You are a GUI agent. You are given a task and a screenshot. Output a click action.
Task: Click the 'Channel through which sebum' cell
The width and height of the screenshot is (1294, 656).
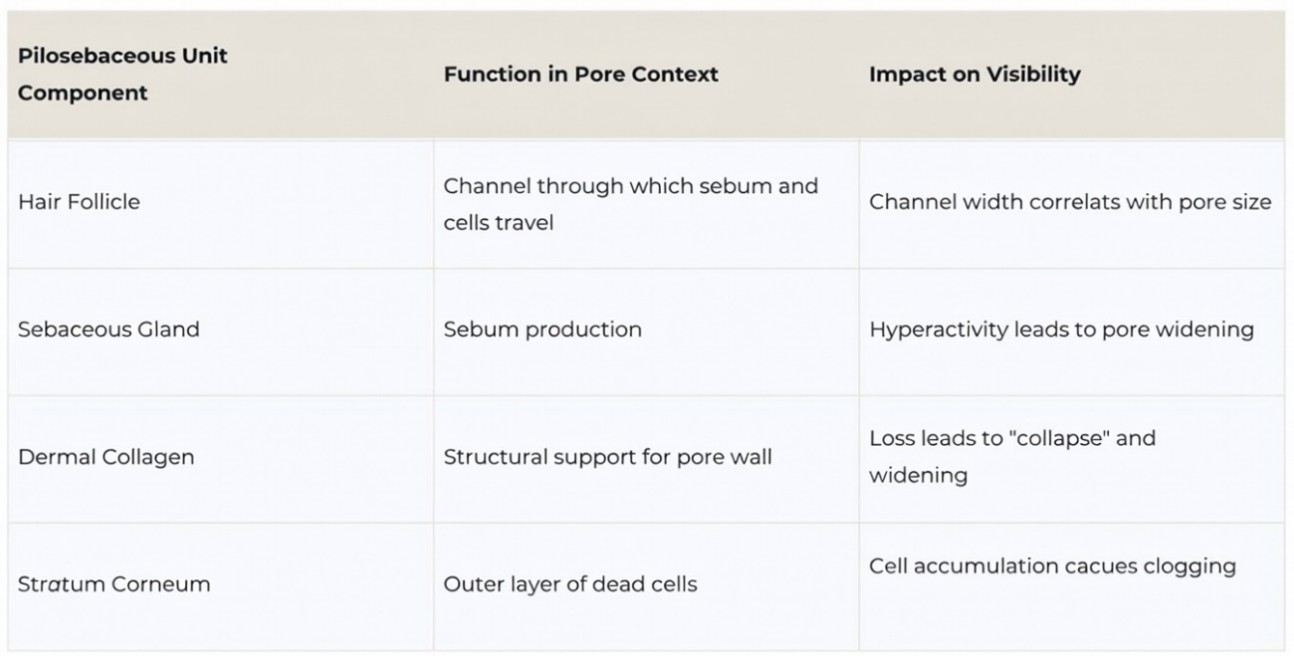coord(646,203)
